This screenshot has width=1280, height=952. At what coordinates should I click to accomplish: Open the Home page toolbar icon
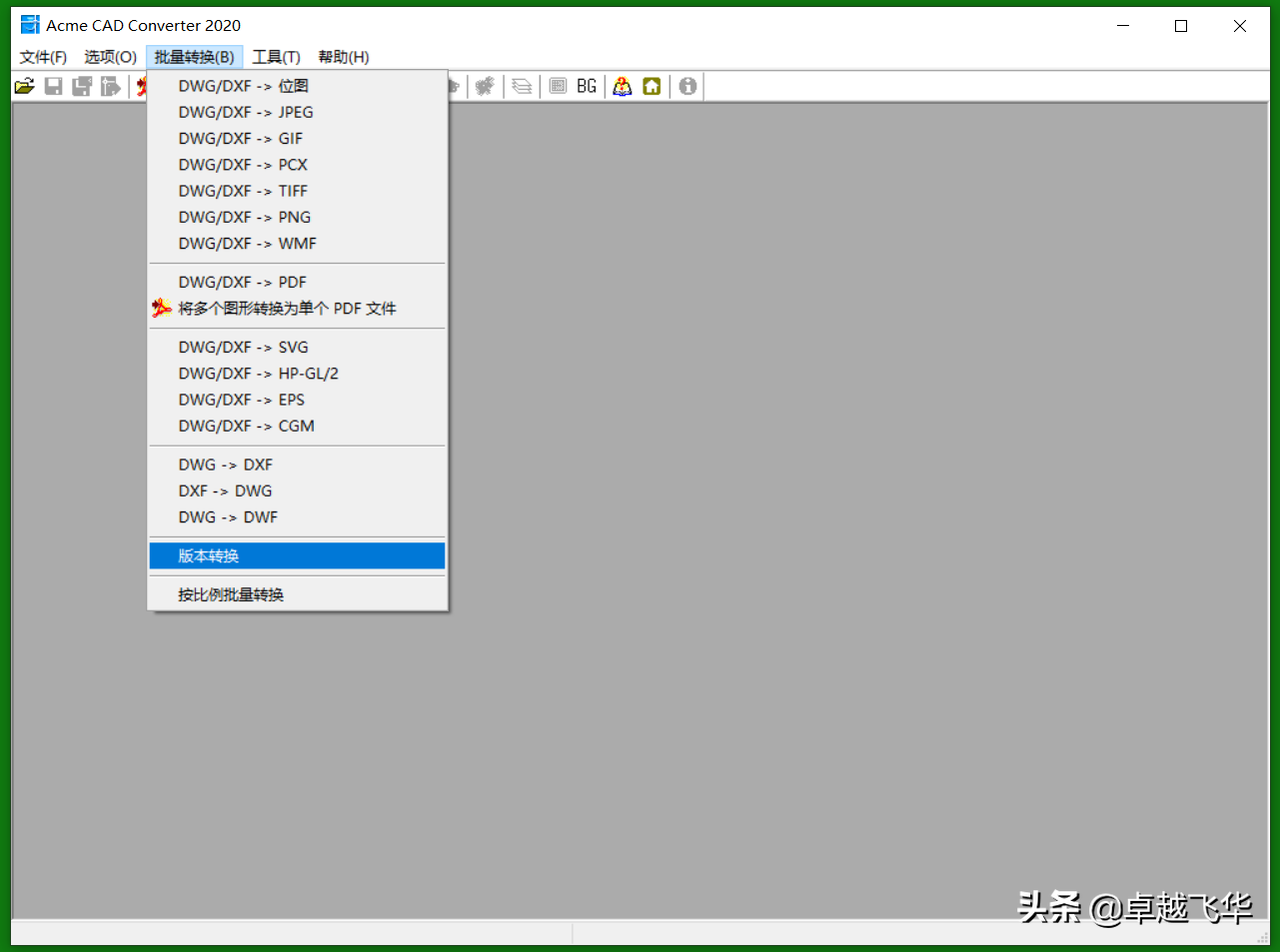(x=651, y=87)
